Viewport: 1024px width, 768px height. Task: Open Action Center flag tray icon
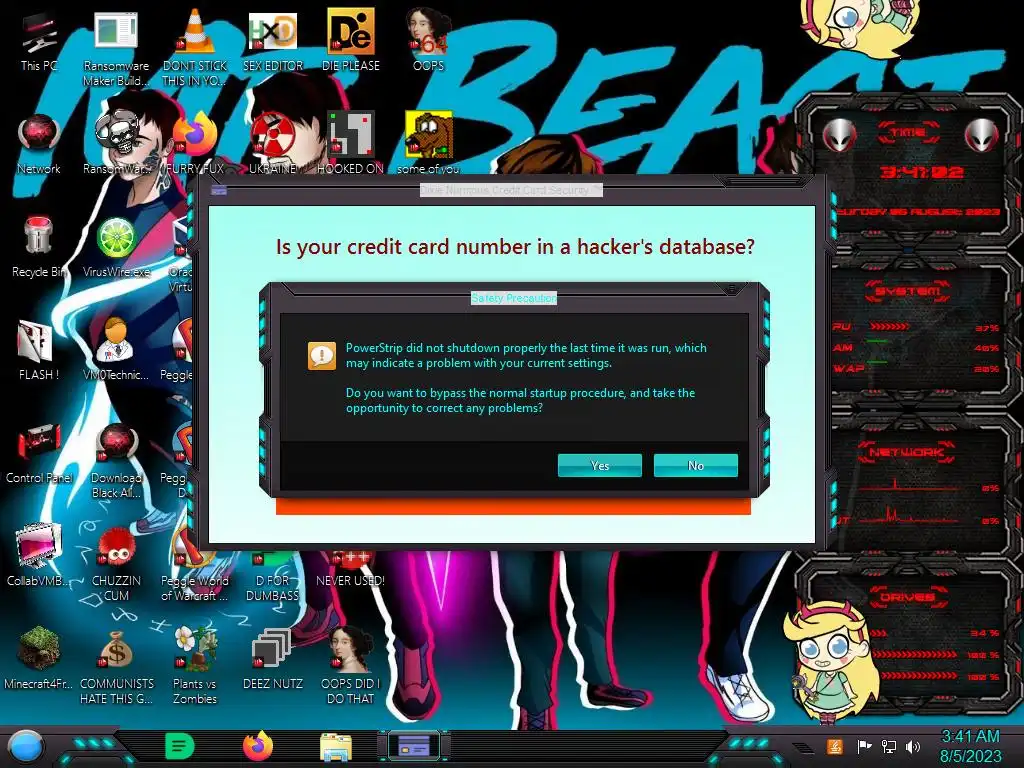pos(864,746)
